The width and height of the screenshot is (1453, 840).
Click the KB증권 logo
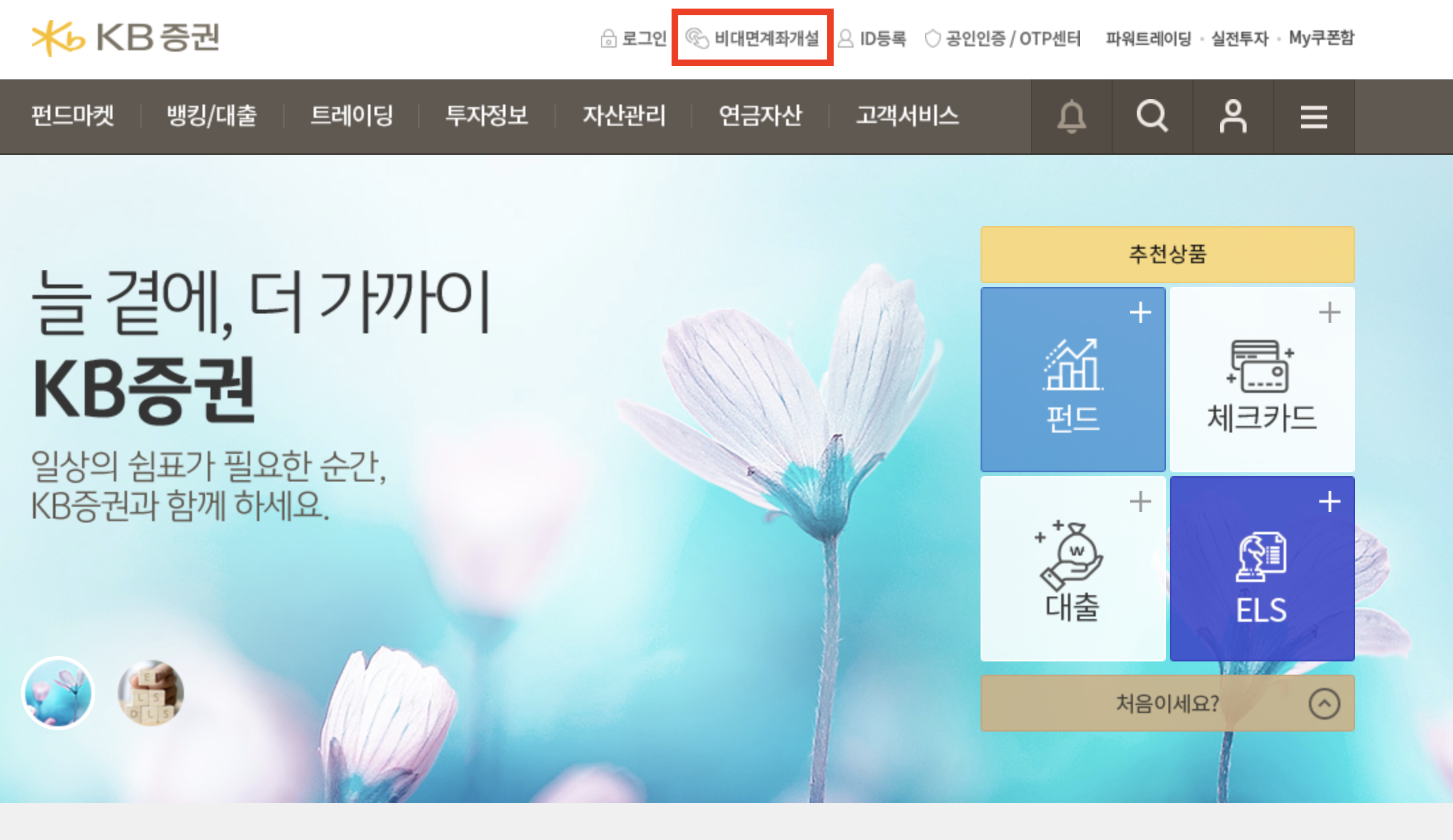(126, 38)
